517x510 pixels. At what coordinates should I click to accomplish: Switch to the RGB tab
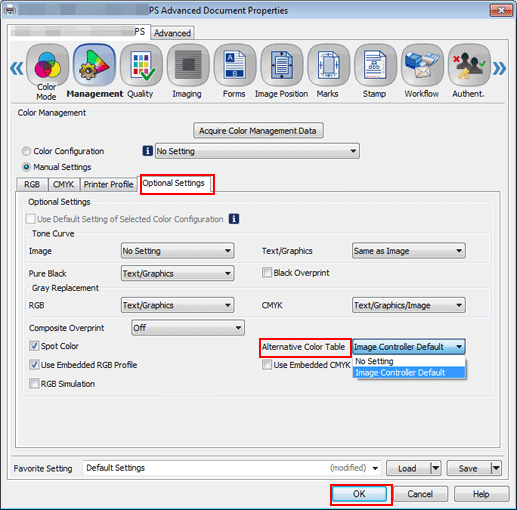click(32, 184)
